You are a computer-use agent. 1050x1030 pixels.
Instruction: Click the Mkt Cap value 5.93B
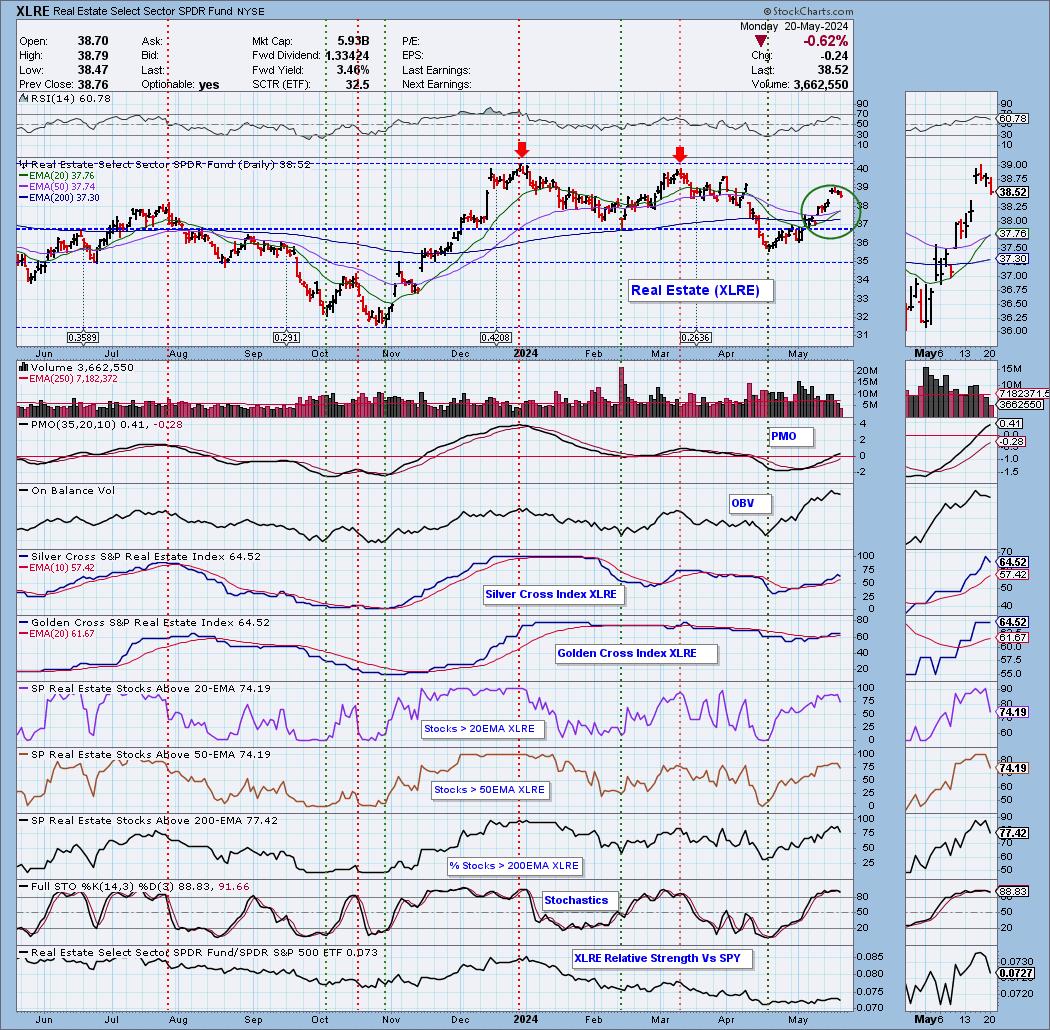point(353,41)
